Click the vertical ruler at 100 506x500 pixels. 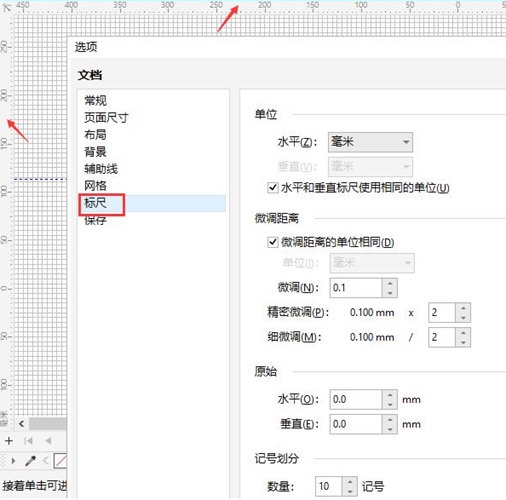tap(4, 192)
